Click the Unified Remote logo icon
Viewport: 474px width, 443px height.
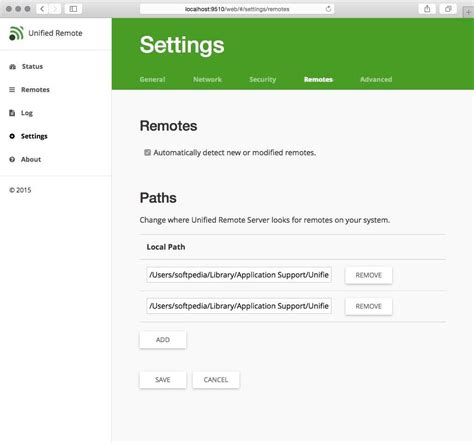[16, 33]
